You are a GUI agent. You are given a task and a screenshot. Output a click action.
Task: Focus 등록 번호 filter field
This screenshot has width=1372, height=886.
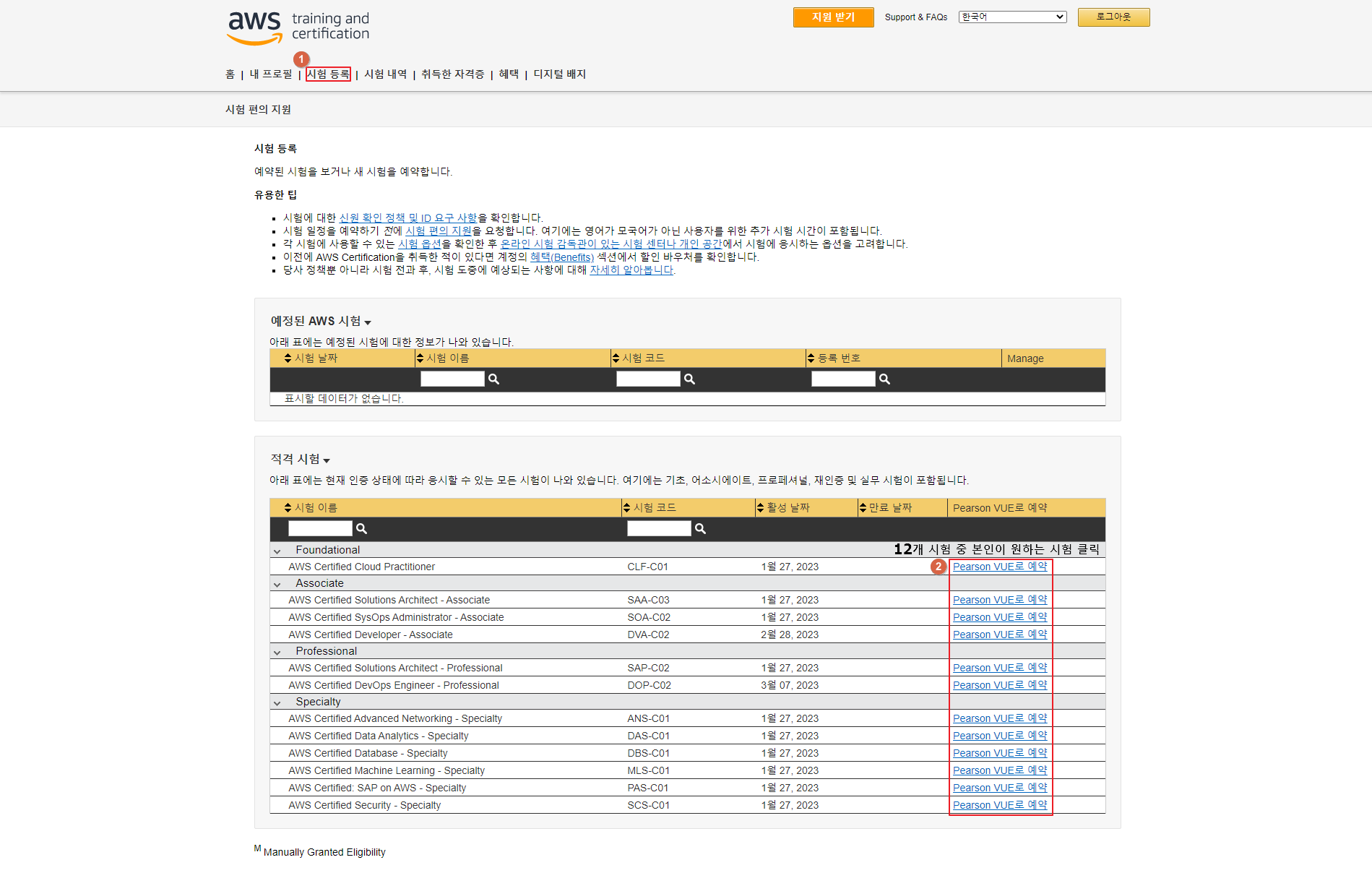click(x=843, y=379)
